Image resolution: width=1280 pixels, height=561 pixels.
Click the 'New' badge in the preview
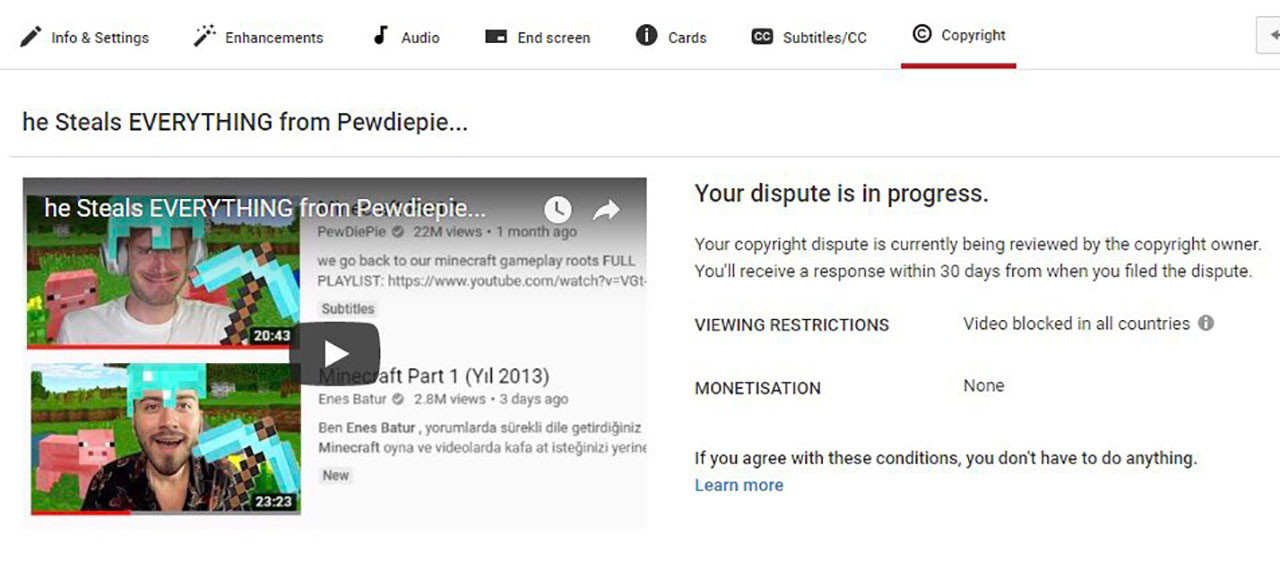coord(336,475)
